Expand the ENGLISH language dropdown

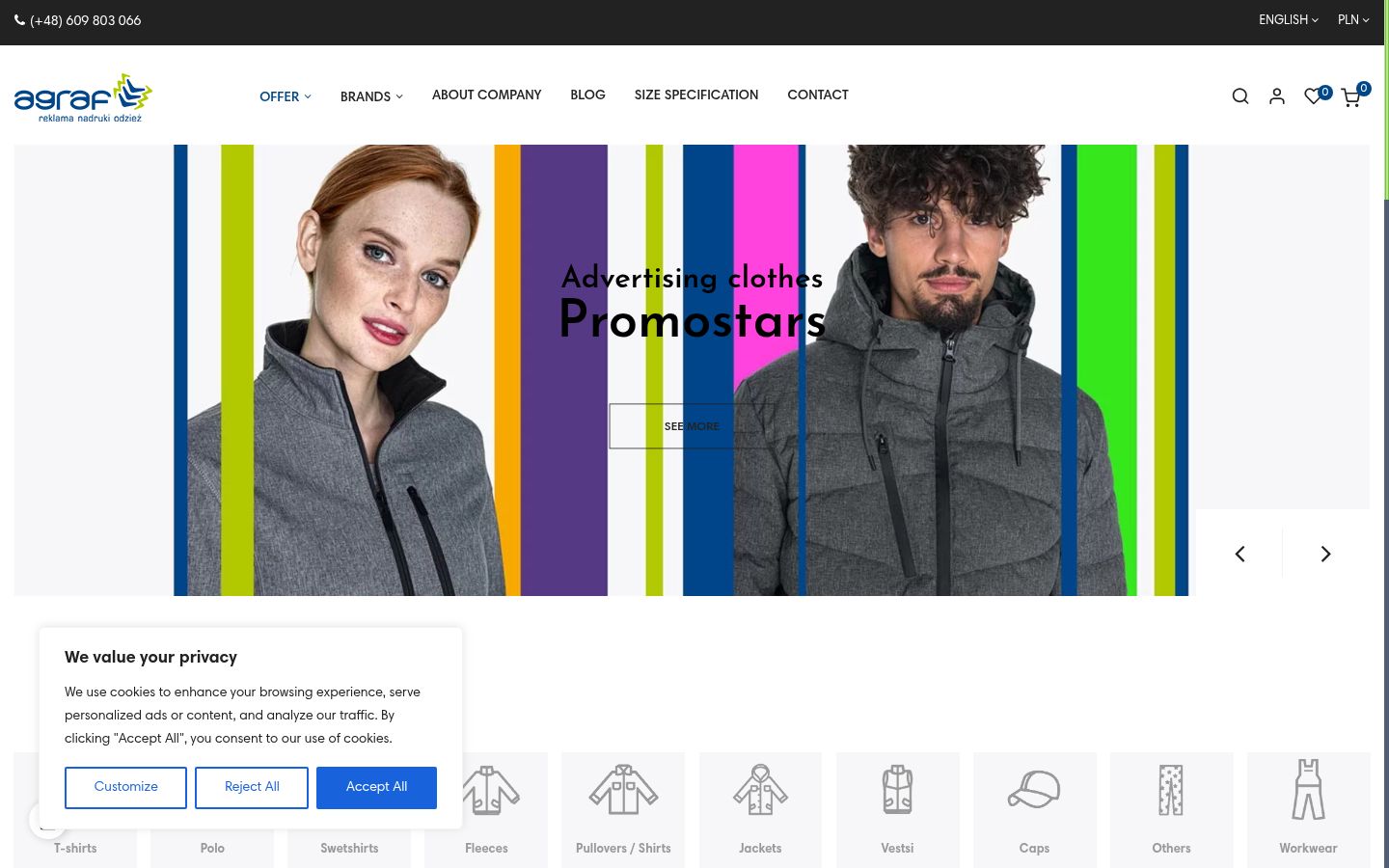1288,20
